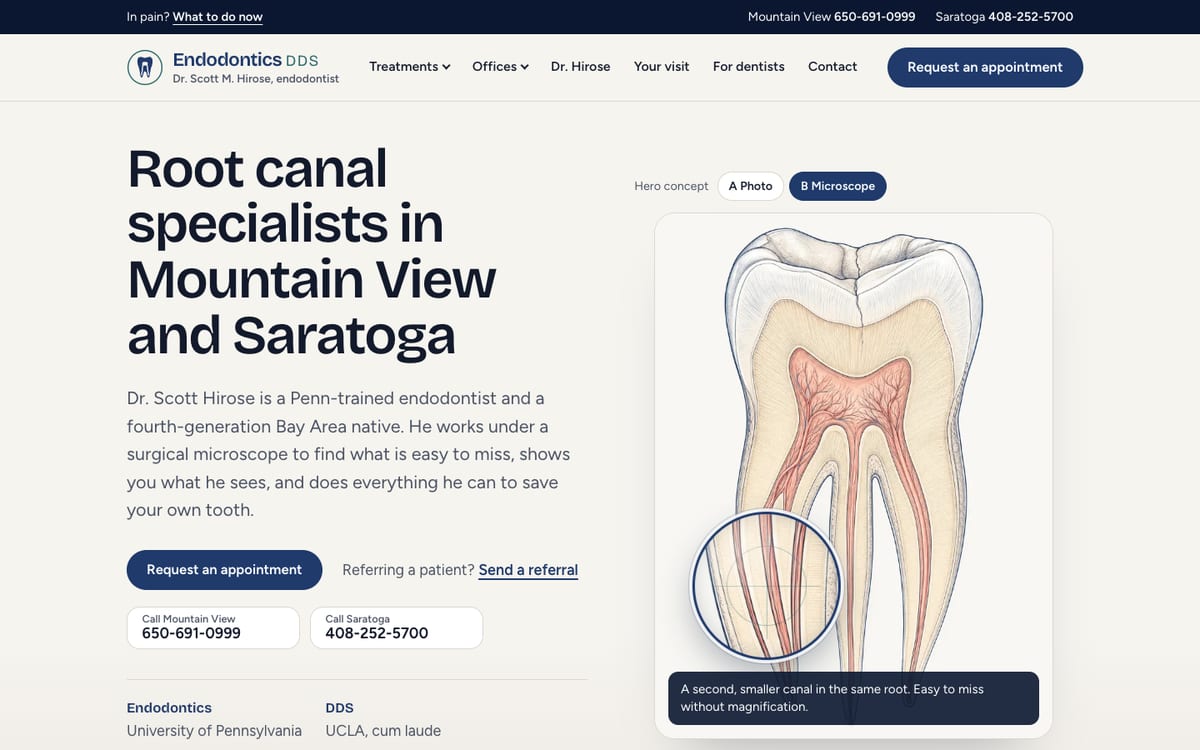This screenshot has width=1200, height=750.
Task: Click the logo subtitle Dr. Scott M. Hirose, endodontist
Action: click(256, 79)
